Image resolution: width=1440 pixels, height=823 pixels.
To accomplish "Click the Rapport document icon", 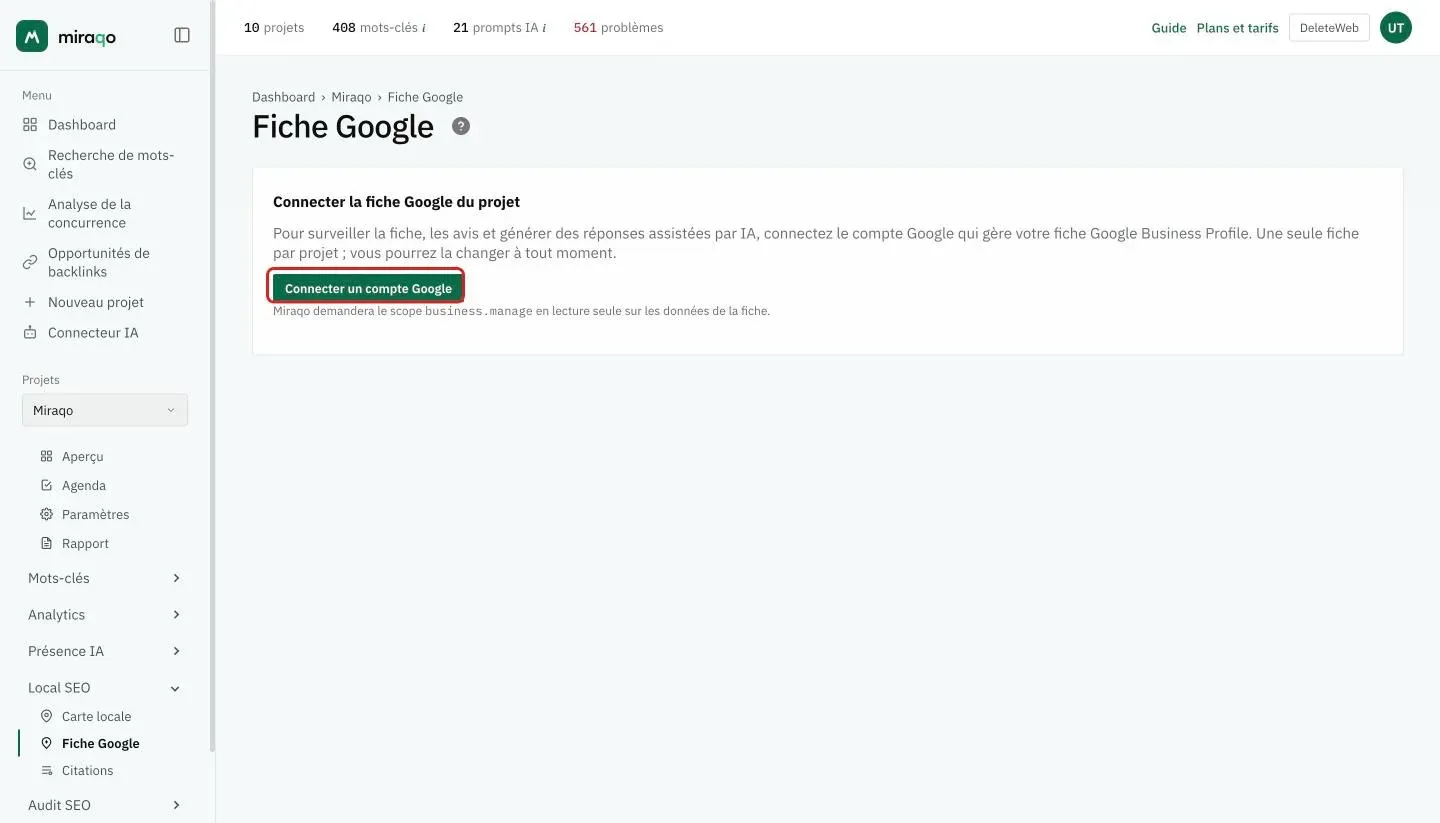I will [46, 543].
